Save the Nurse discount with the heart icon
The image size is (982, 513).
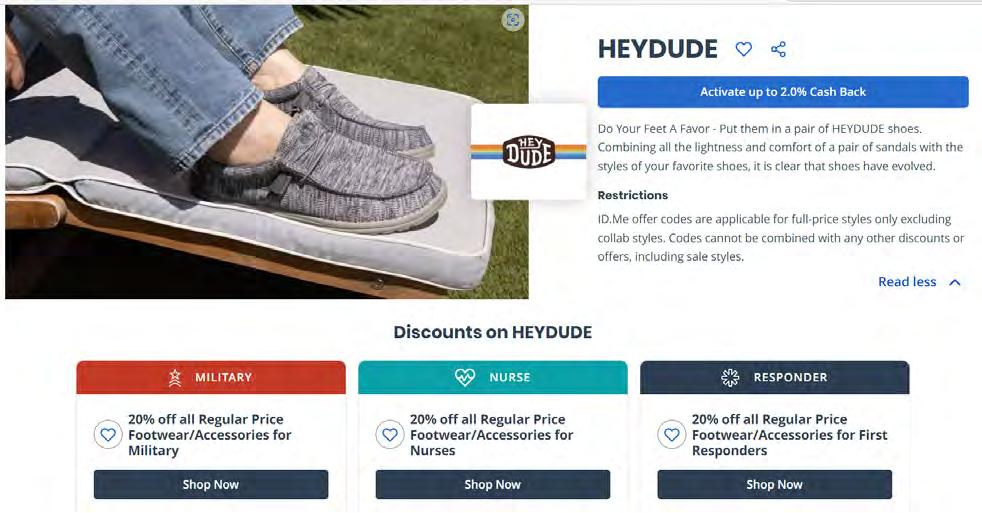click(390, 434)
